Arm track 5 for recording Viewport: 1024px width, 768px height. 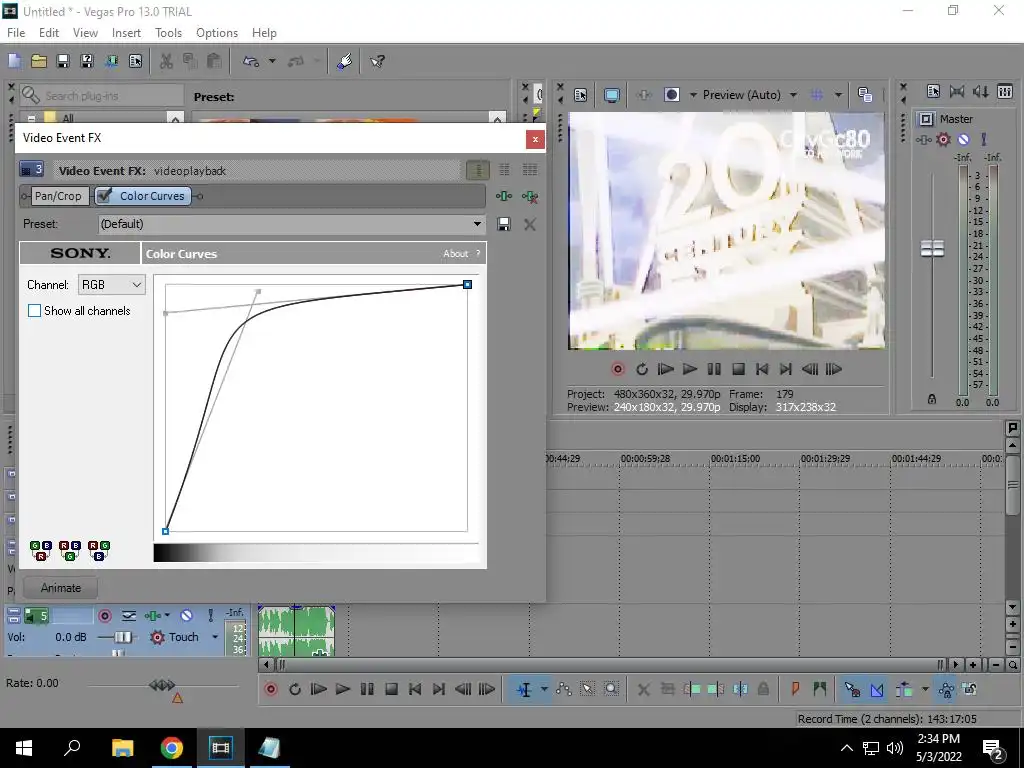pos(104,615)
